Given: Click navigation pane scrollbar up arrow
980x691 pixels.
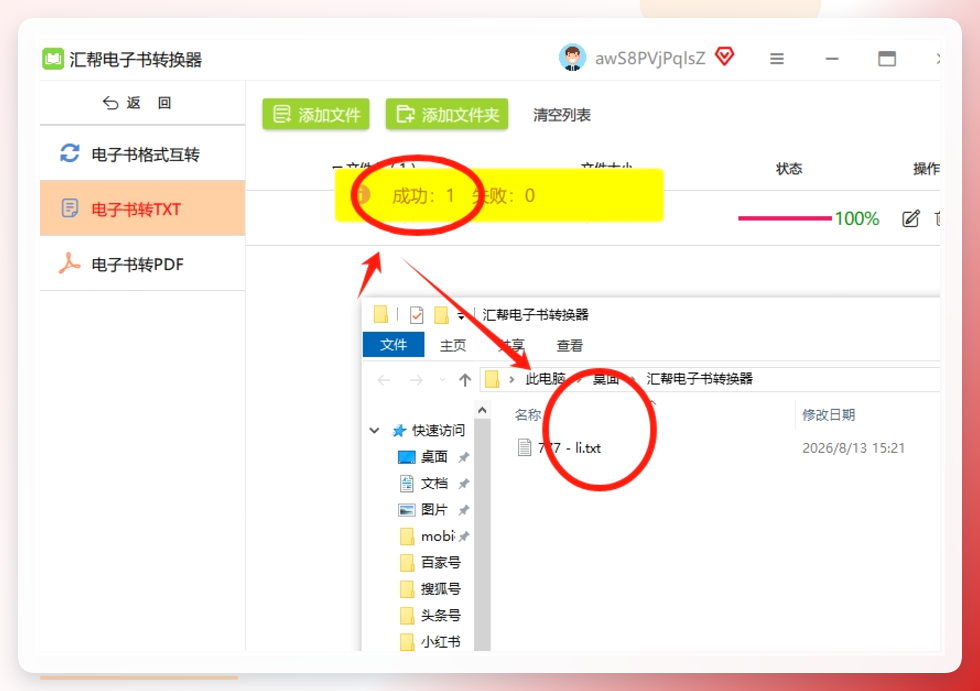Looking at the screenshot, I should point(482,410).
